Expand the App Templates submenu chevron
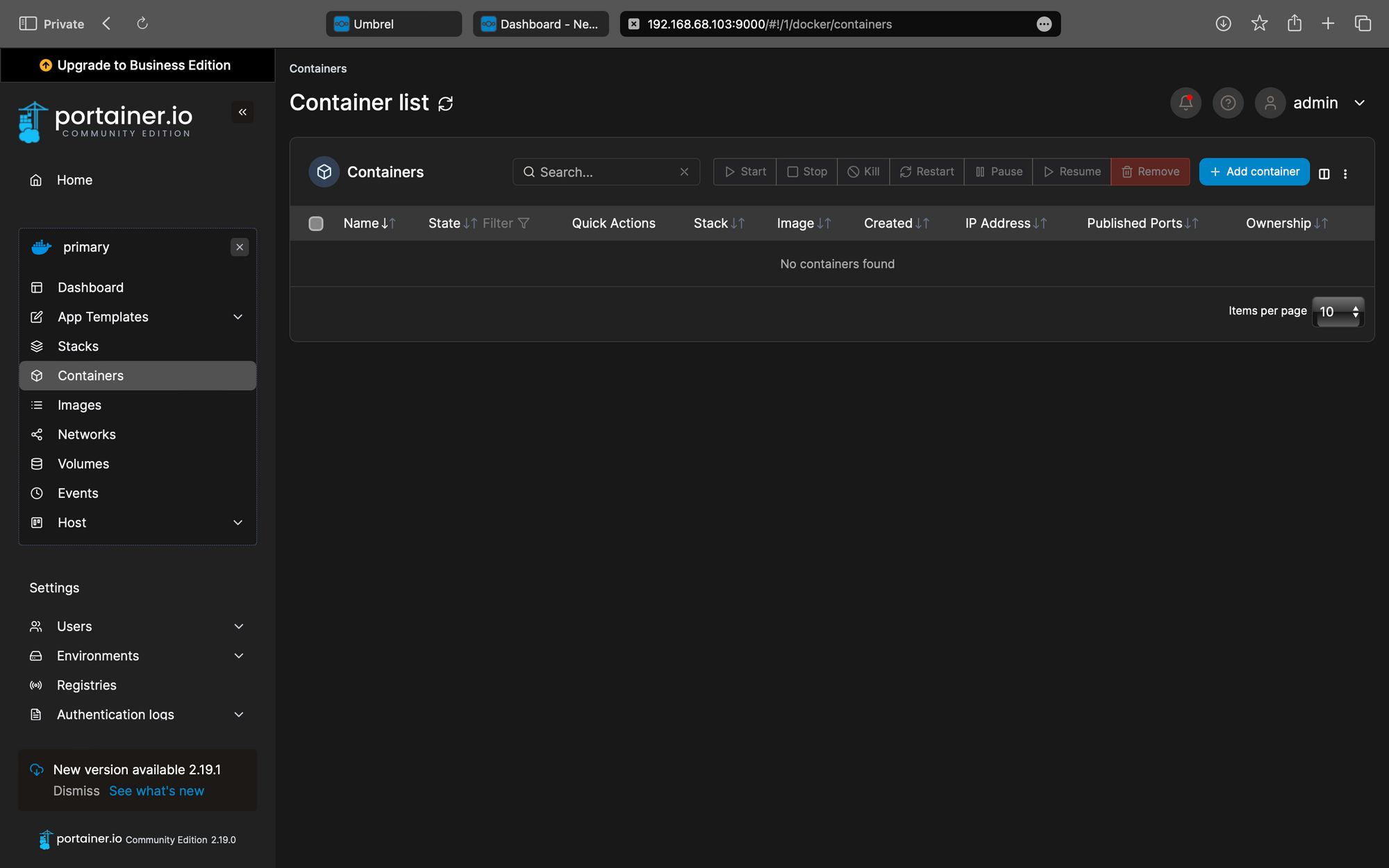 (238, 317)
